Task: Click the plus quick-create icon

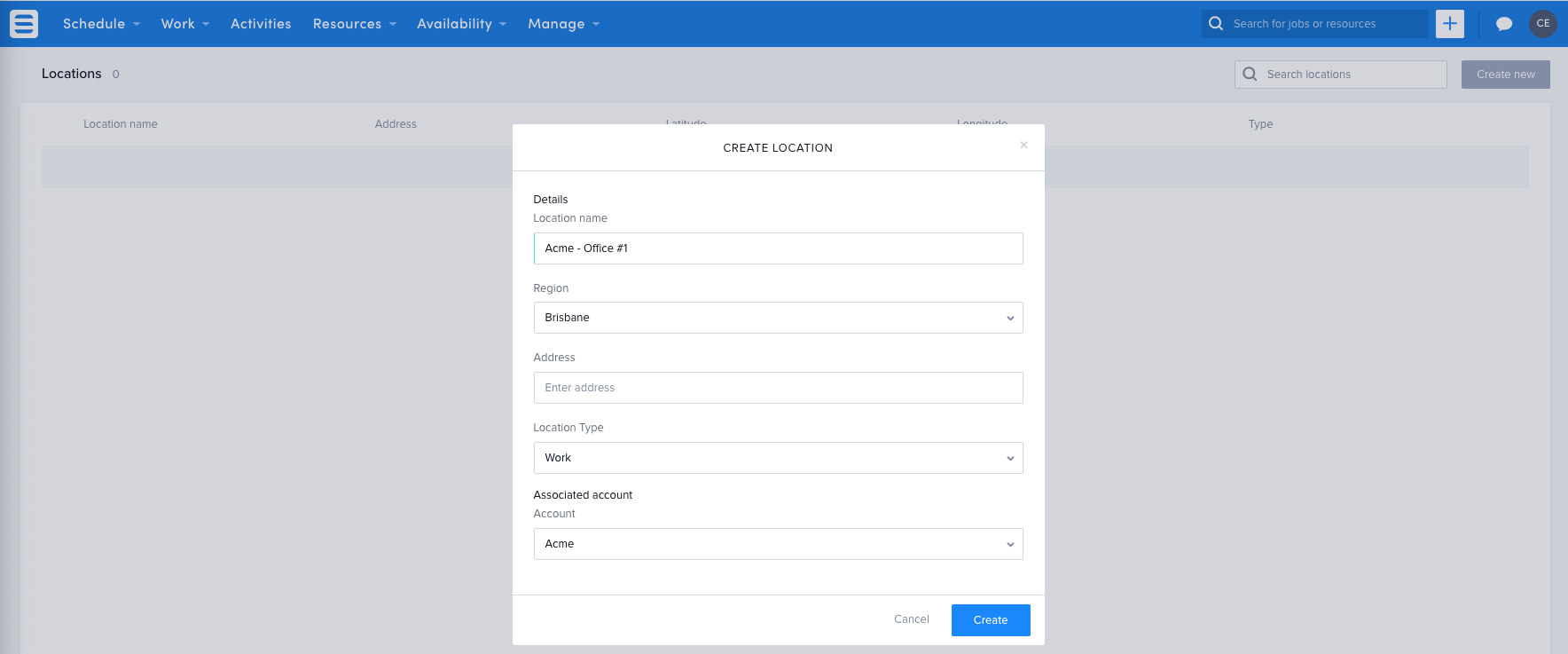Action: pyautogui.click(x=1449, y=24)
